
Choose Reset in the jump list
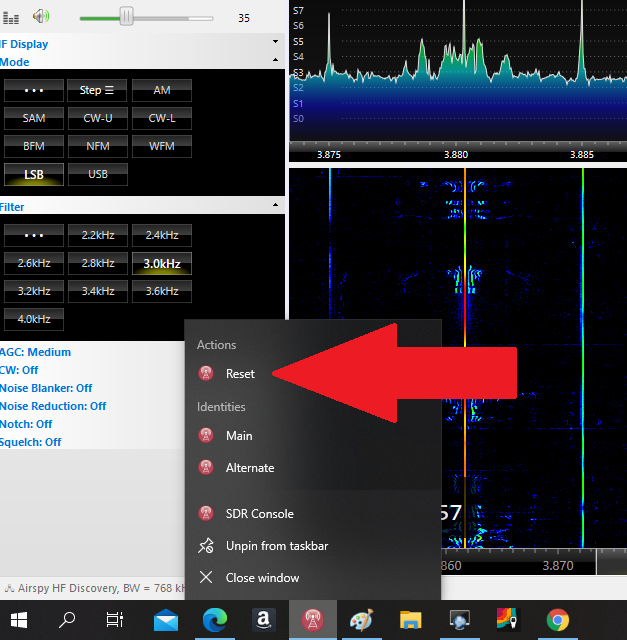240,374
